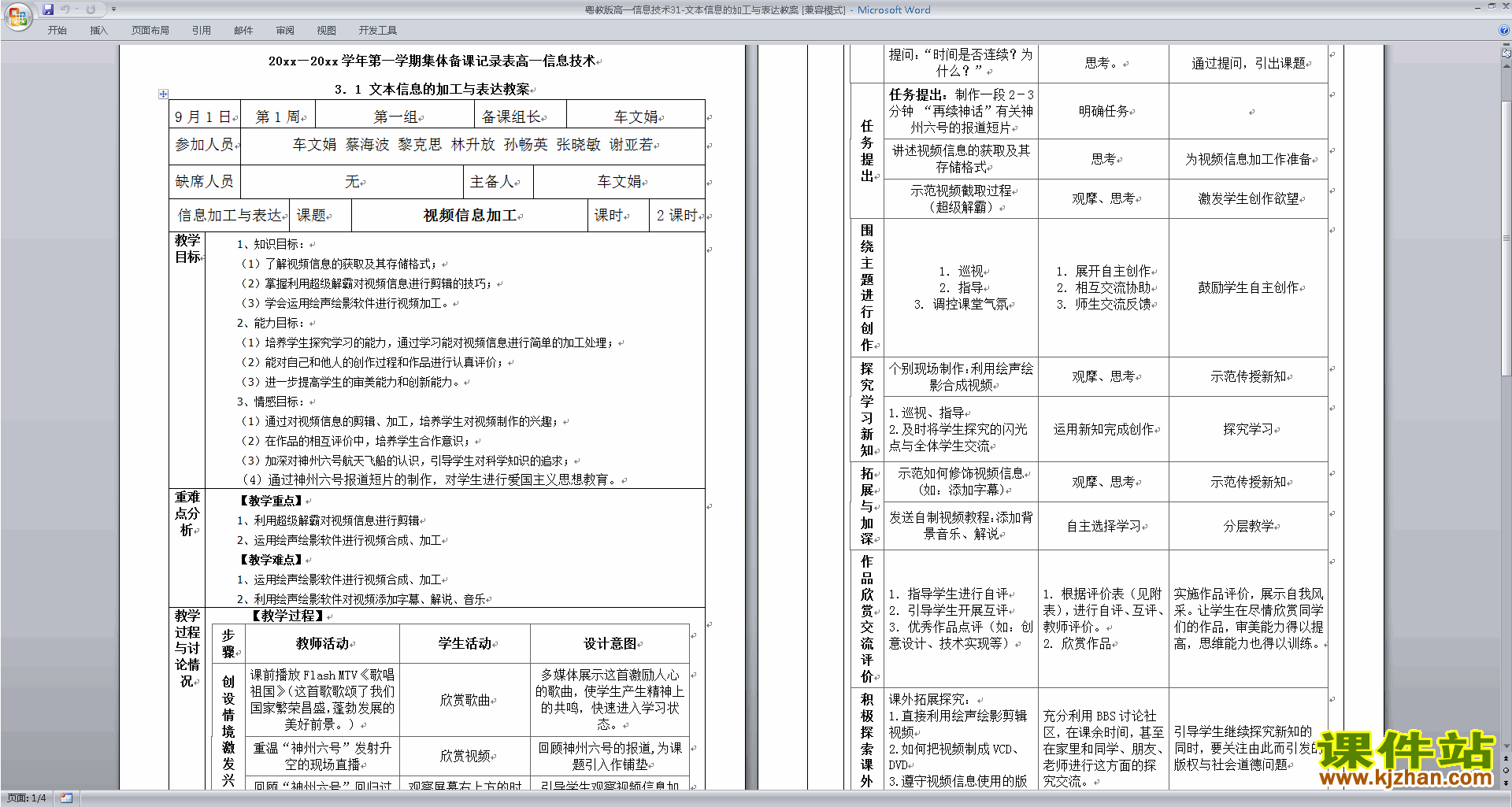
Task: Click the vertical scrollbar down arrow
Action: tap(1506, 746)
